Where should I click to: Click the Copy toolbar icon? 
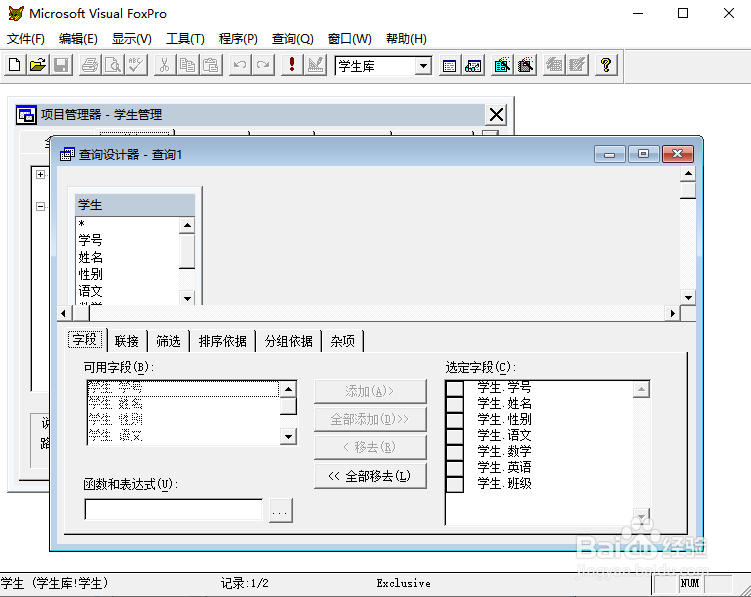click(x=187, y=65)
